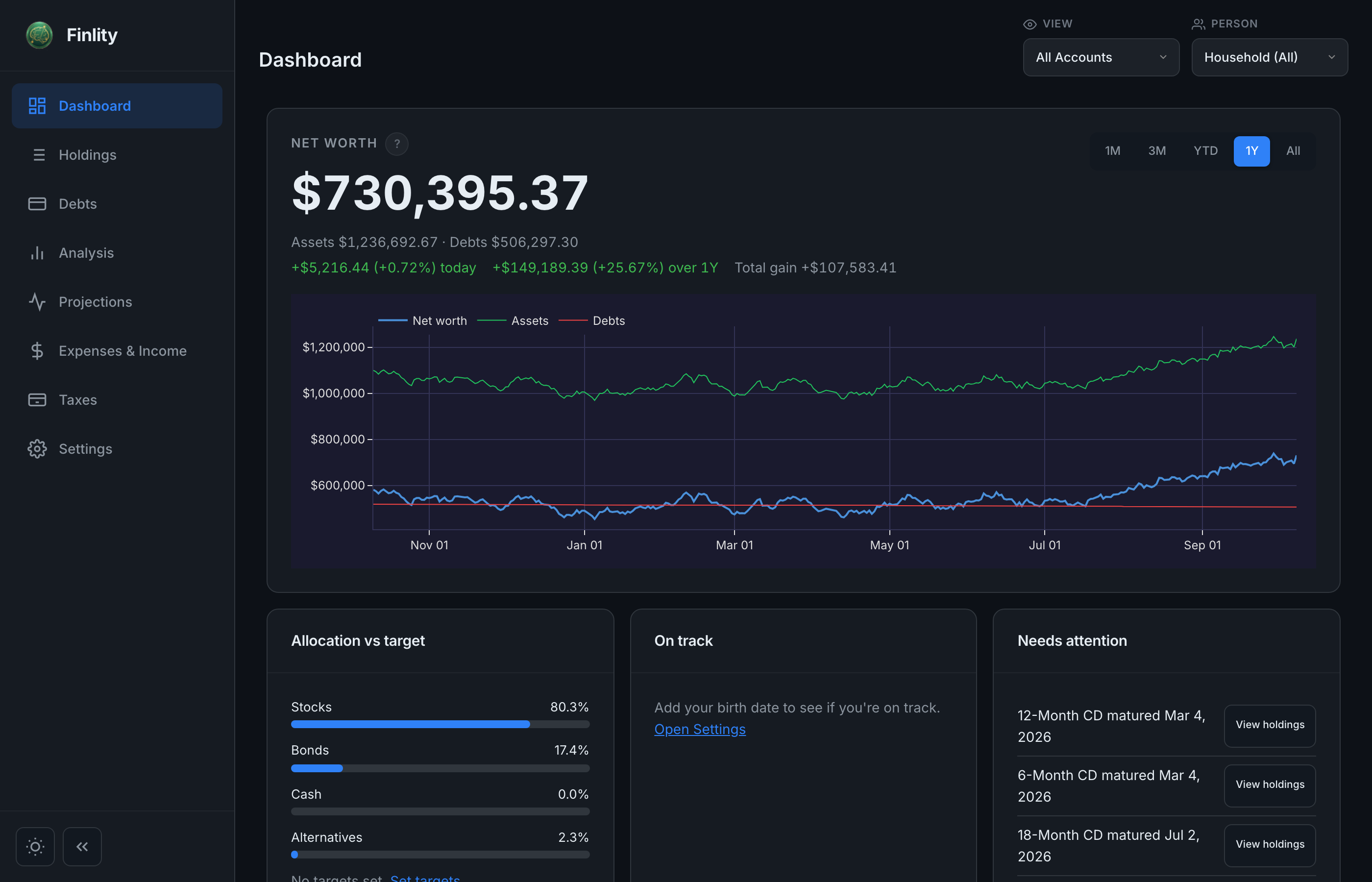The width and height of the screenshot is (1372, 882).
Task: Go to the Projections page
Action: pos(117,302)
